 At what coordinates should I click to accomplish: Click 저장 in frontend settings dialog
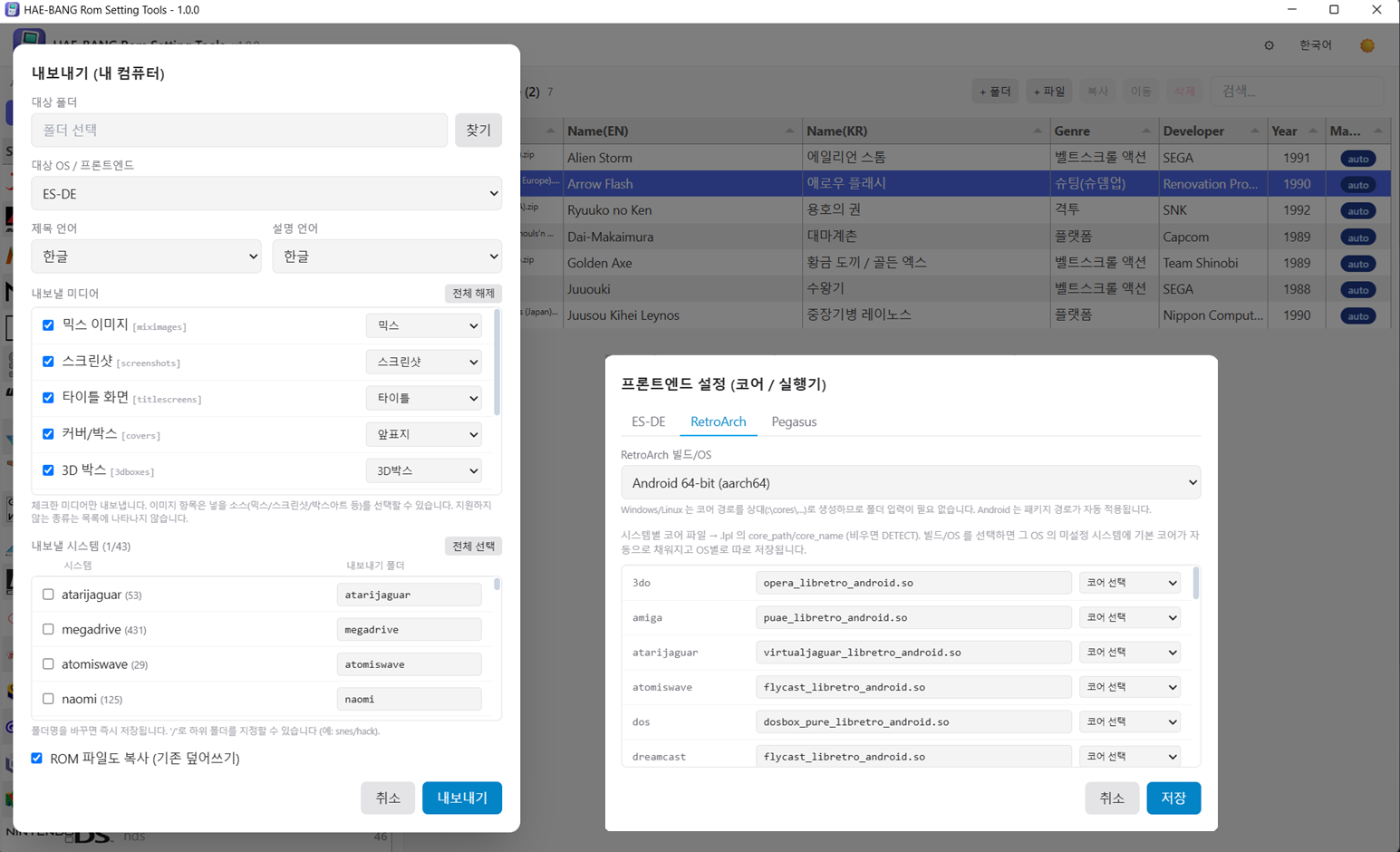1173,798
